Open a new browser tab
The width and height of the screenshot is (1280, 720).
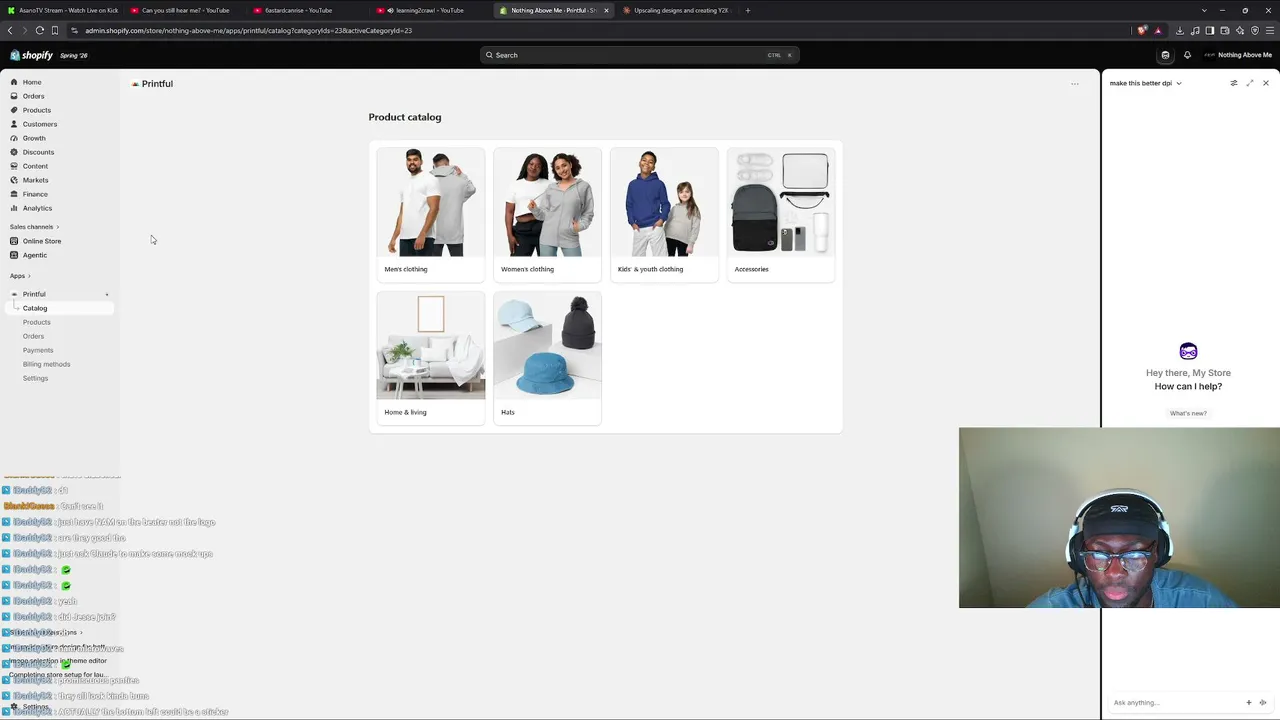coord(747,10)
